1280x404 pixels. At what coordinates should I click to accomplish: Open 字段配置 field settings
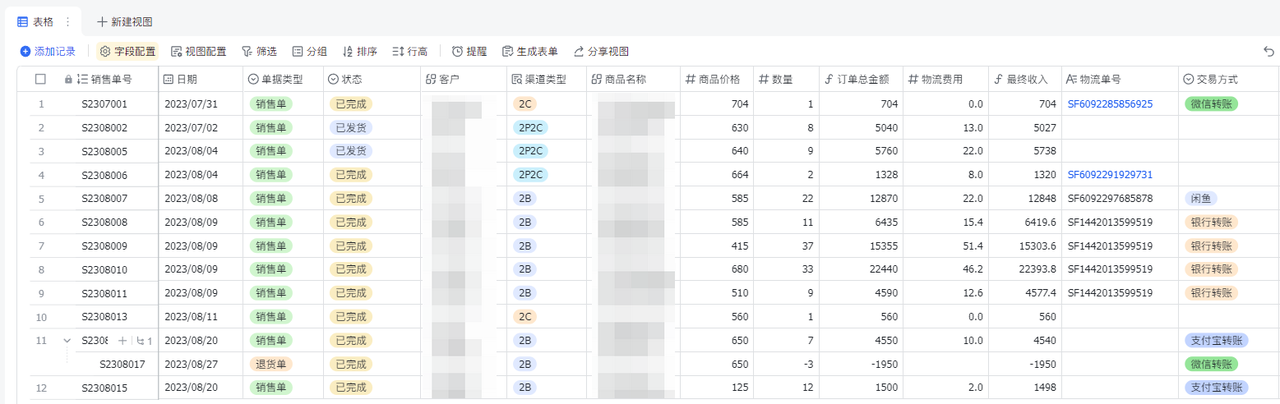(128, 51)
